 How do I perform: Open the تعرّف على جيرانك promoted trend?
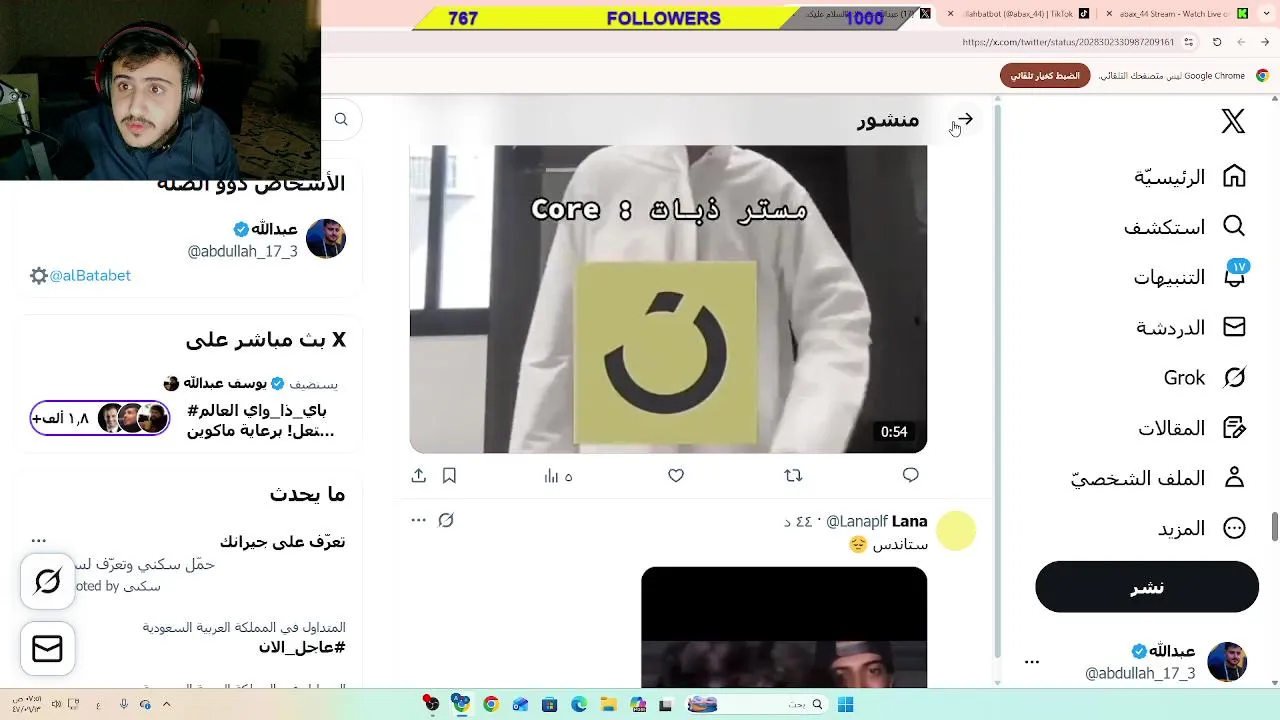click(282, 542)
